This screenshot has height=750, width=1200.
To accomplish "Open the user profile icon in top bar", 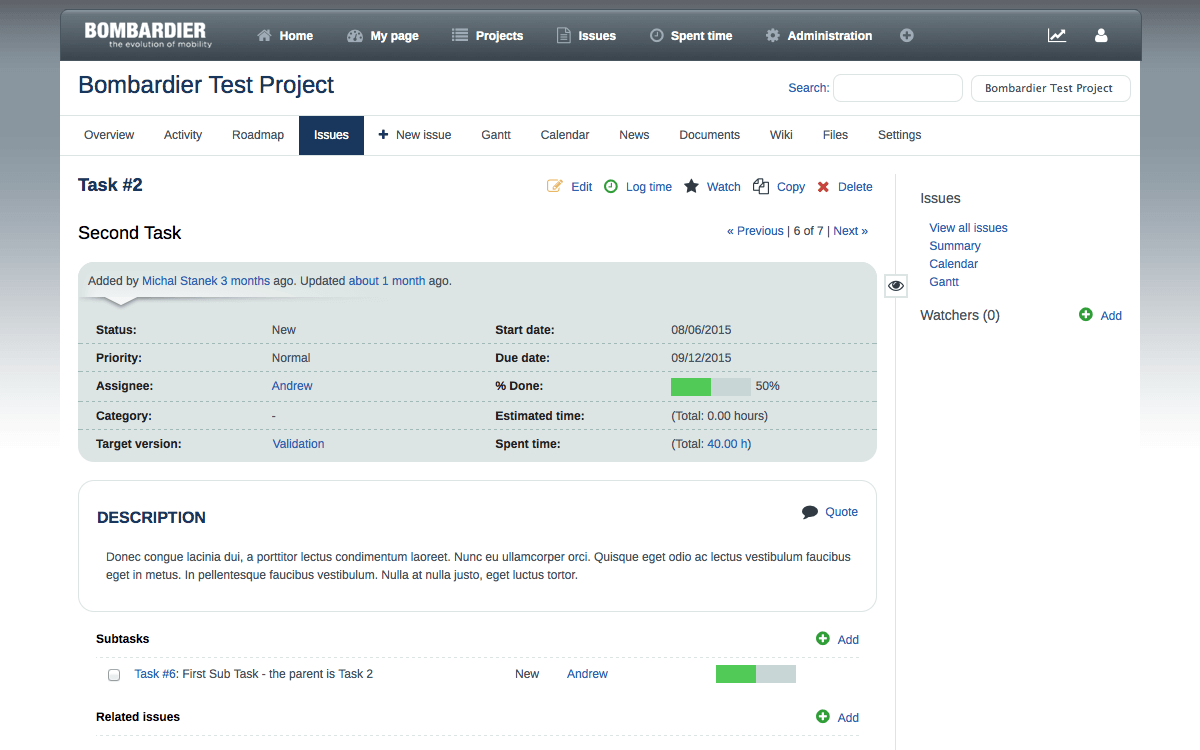I will (x=1101, y=35).
